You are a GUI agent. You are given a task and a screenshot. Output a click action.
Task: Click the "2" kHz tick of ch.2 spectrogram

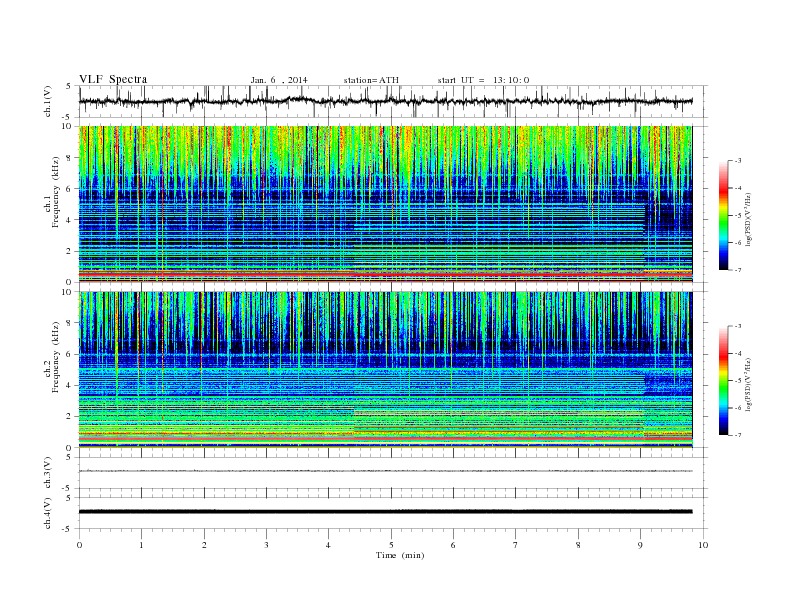(x=70, y=417)
